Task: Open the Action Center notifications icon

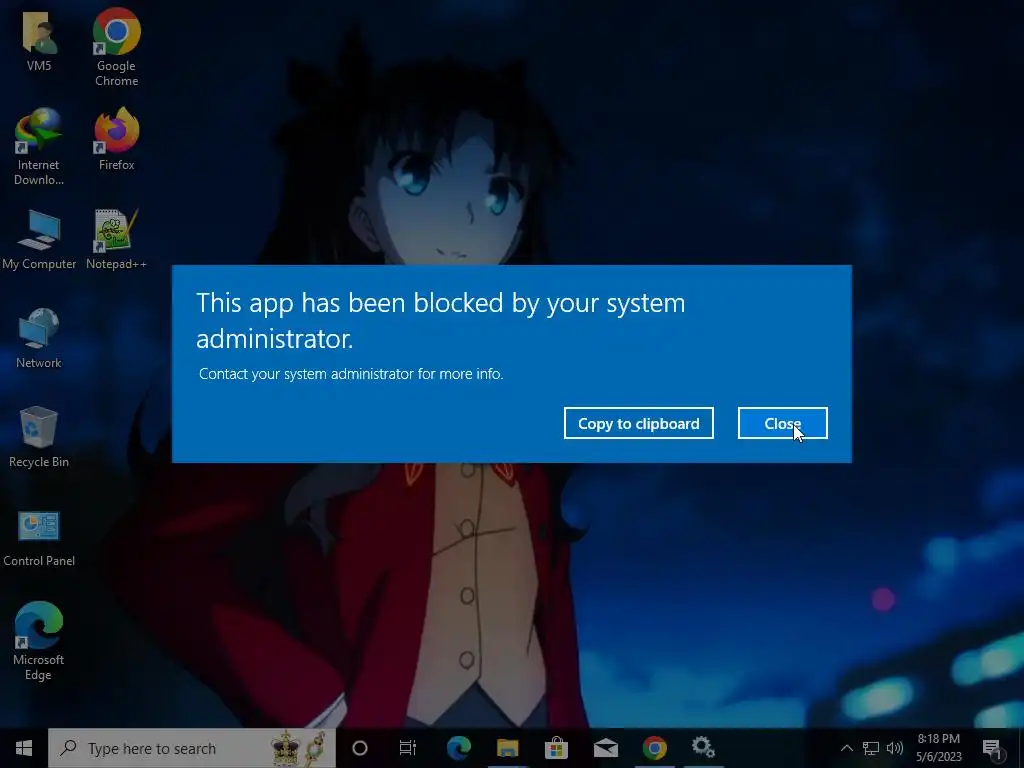Action: (993, 748)
